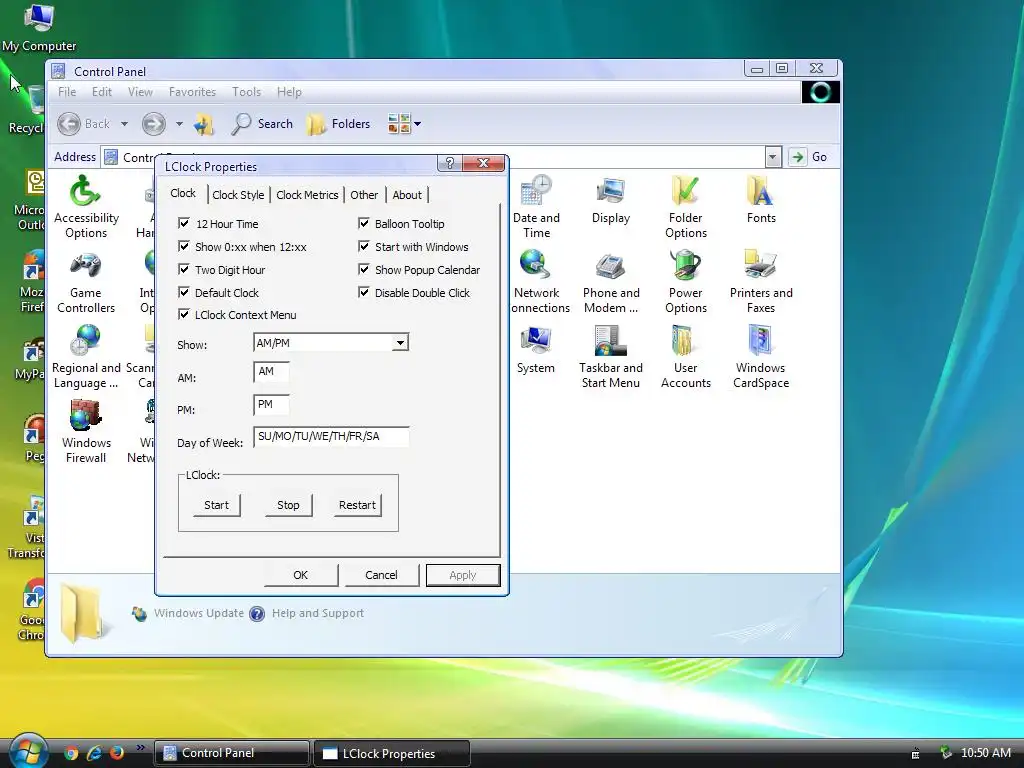Switch to Clock Metrics tab
Screen dimensions: 1024x768
click(307, 195)
